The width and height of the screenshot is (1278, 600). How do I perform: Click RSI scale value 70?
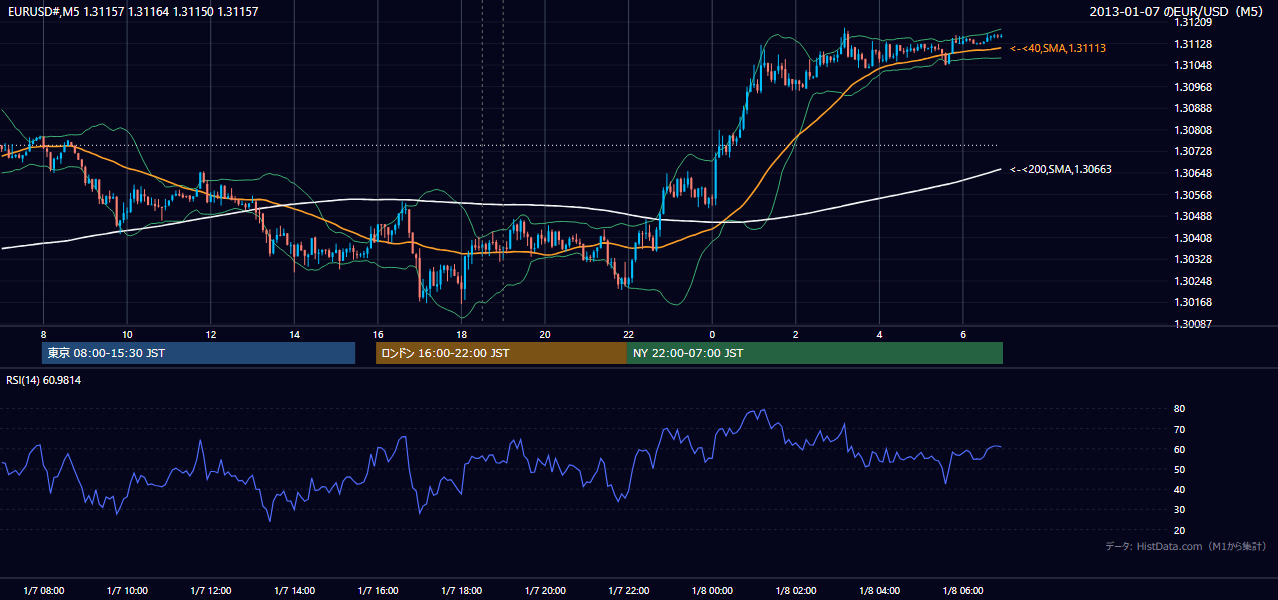point(1179,429)
